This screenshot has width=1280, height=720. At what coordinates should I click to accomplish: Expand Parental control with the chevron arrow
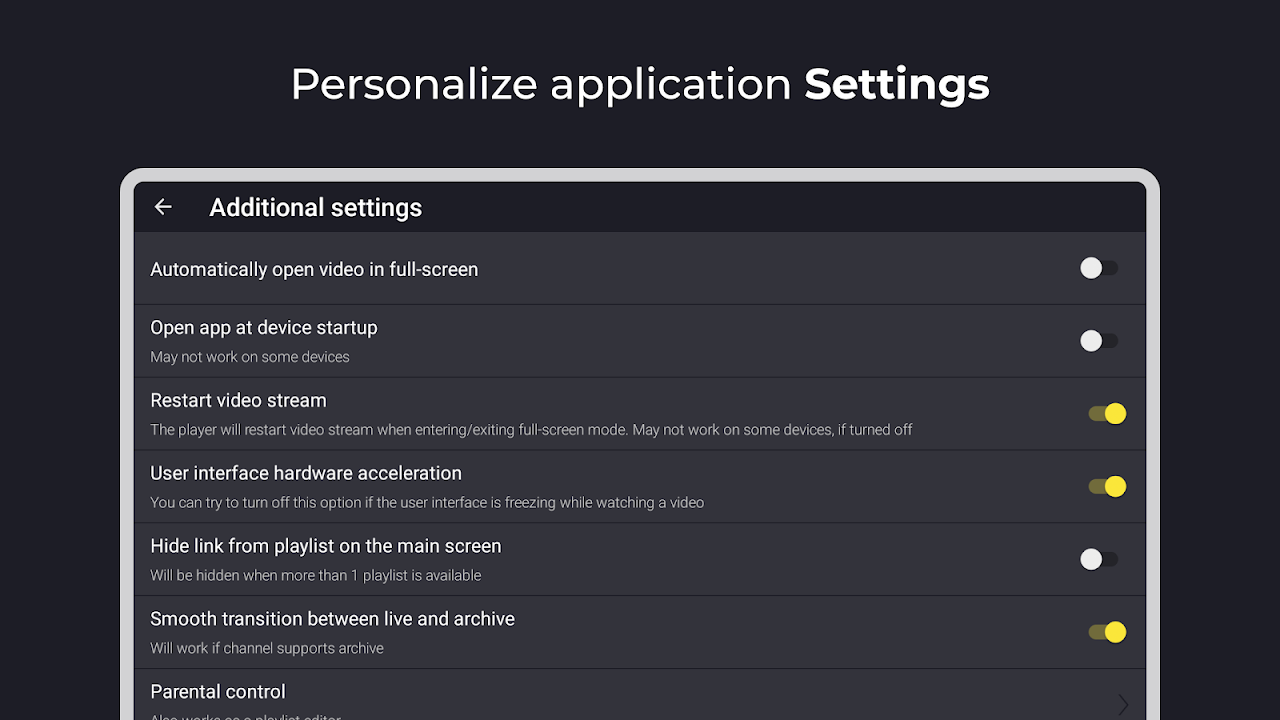1123,704
